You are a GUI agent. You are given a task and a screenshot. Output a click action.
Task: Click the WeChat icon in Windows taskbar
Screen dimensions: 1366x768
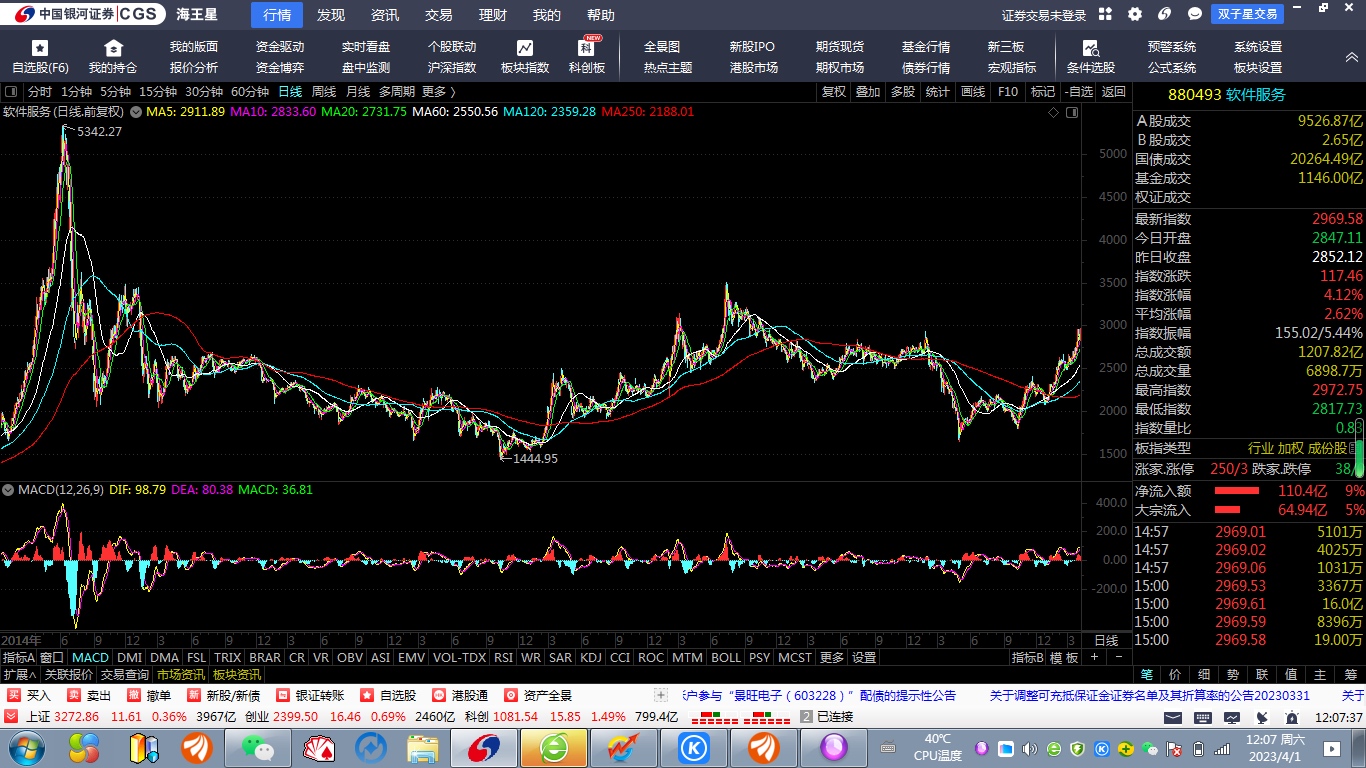click(x=258, y=748)
